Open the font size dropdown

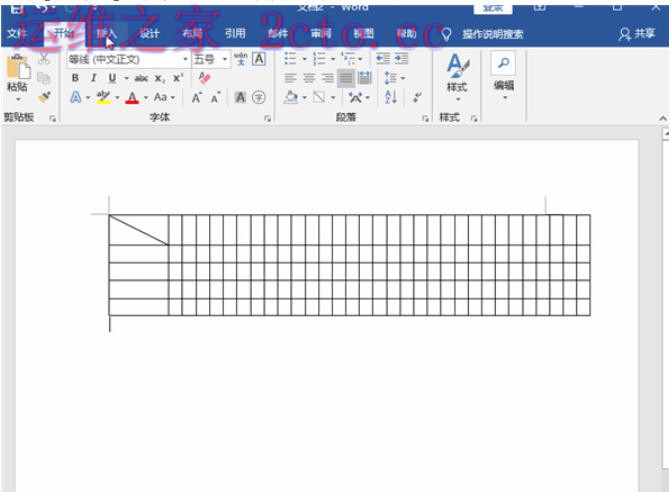coord(225,59)
